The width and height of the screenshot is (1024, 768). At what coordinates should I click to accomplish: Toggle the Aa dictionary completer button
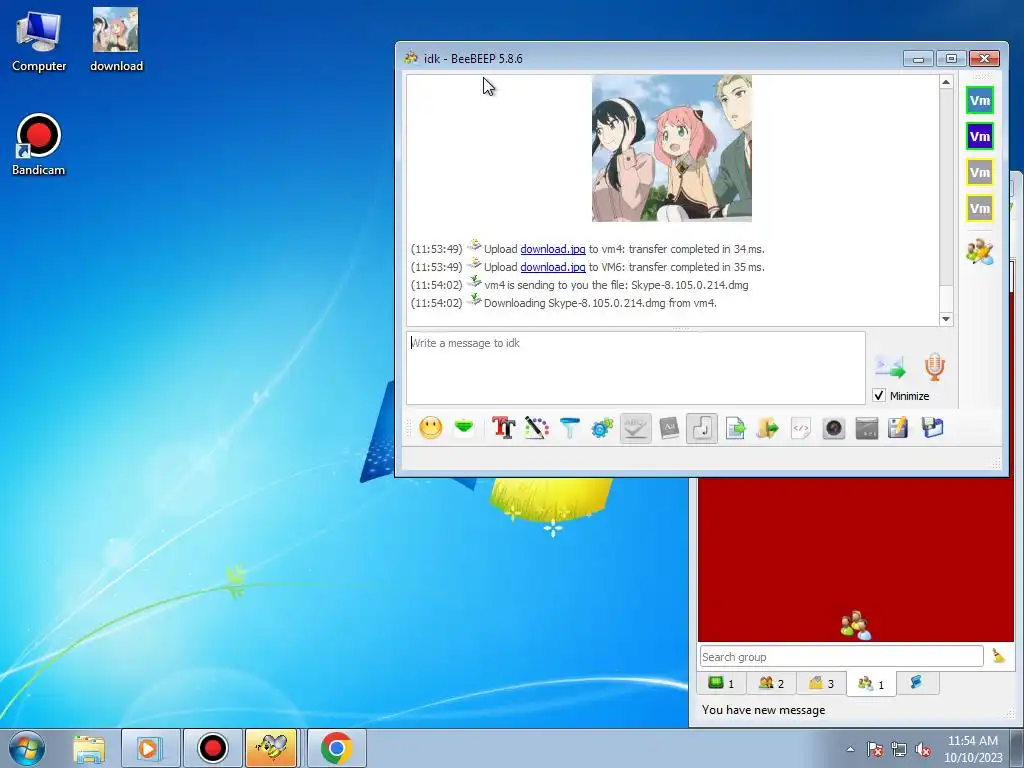coord(669,428)
